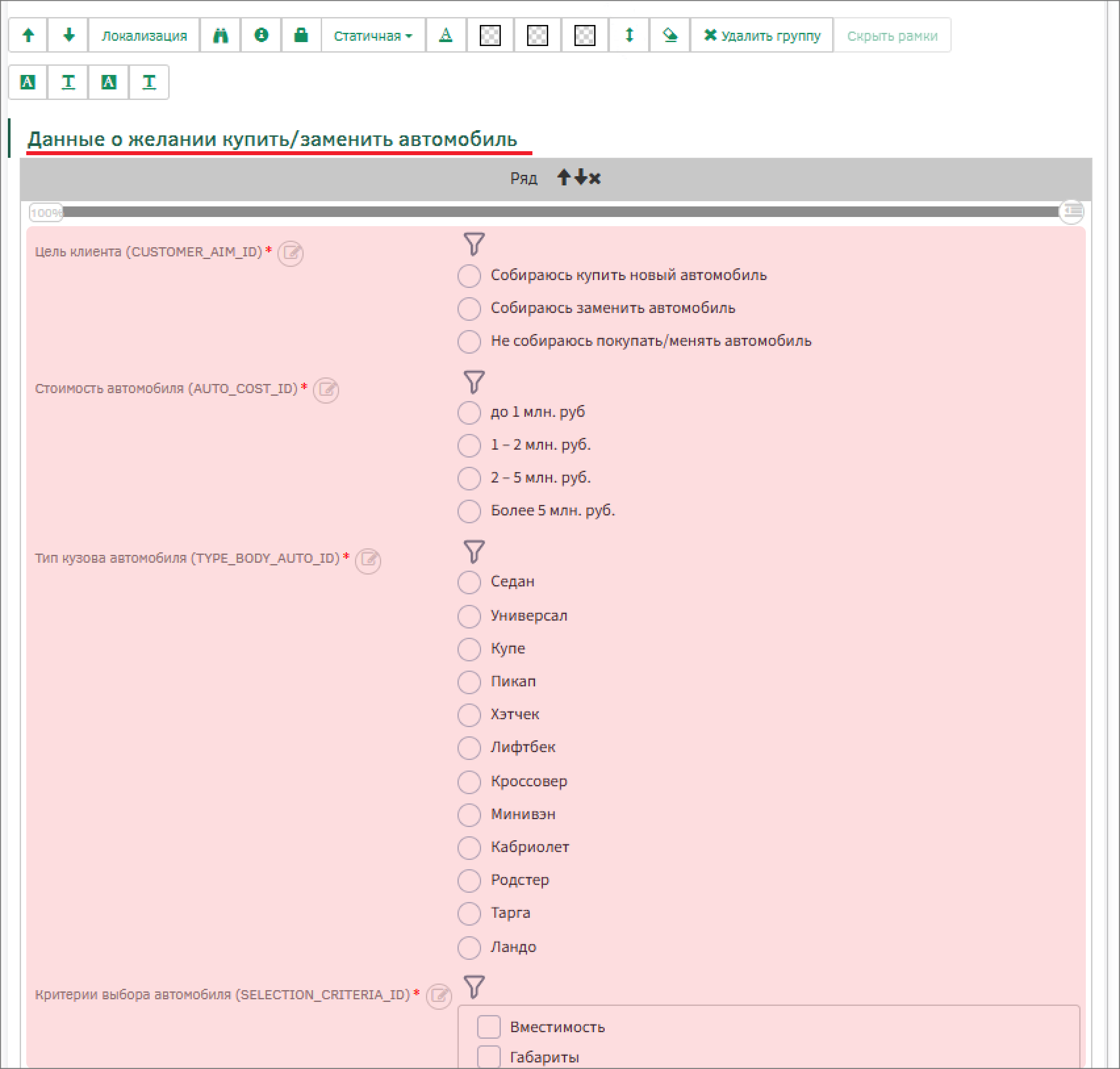This screenshot has width=1120, height=1069.
Task: Edit the Тип кузова автомобиля field
Action: 368,560
